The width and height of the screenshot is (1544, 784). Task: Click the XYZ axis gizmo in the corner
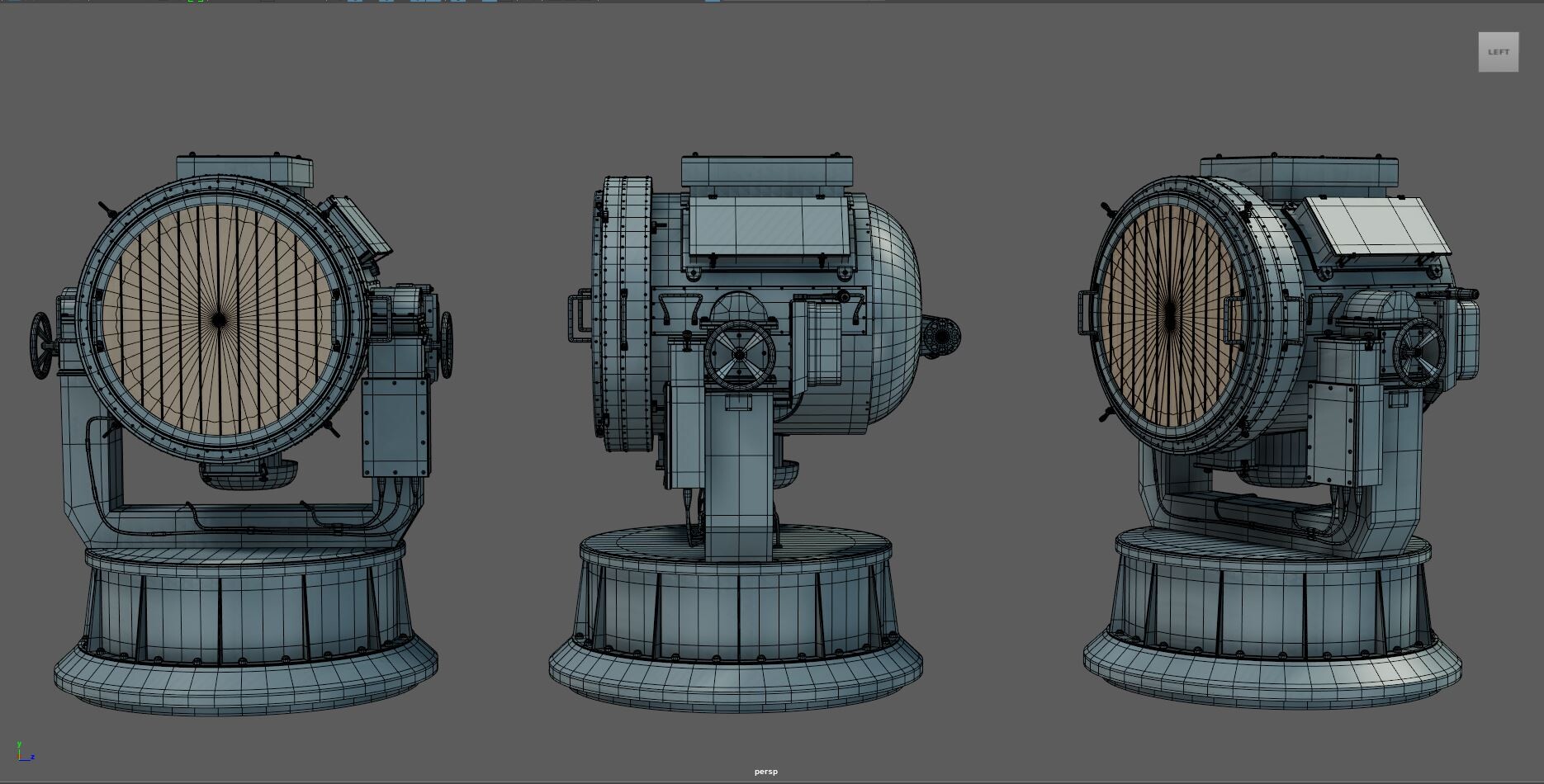(x=25, y=752)
